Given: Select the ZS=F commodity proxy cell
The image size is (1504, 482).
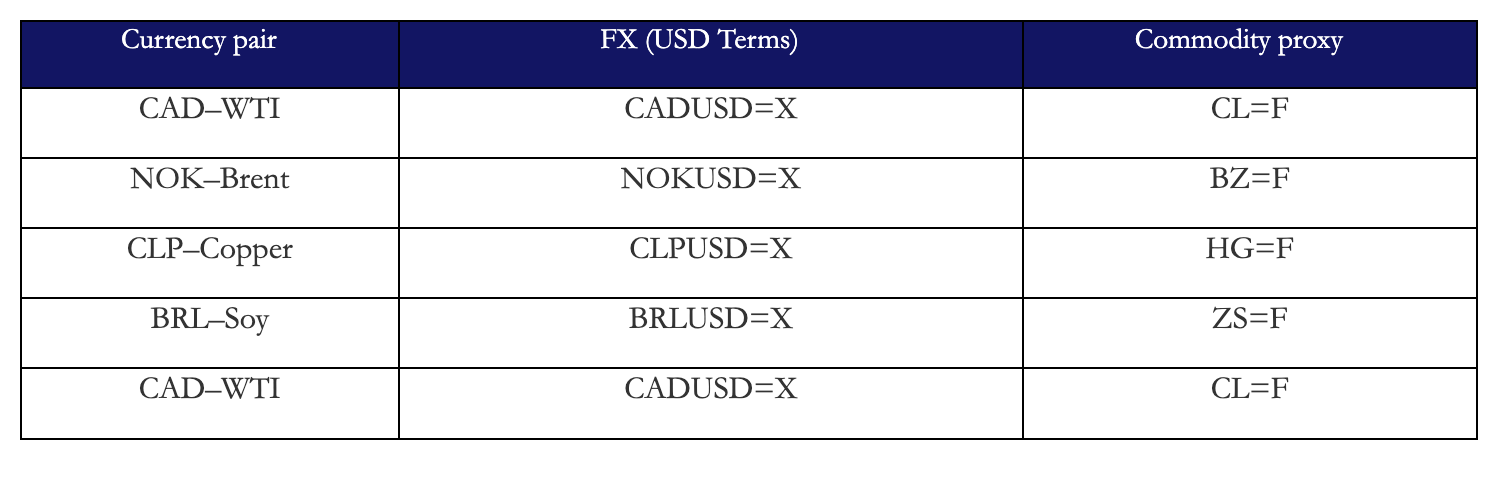Looking at the screenshot, I should click(x=1248, y=319).
